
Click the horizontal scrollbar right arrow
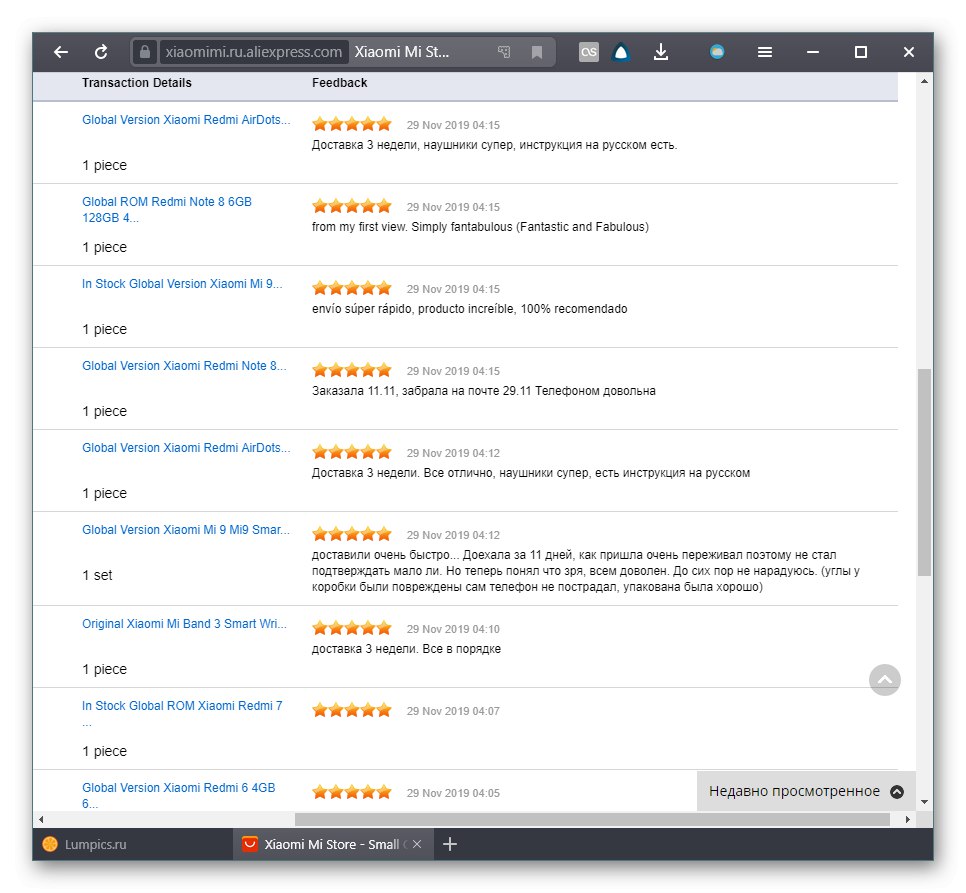click(907, 820)
